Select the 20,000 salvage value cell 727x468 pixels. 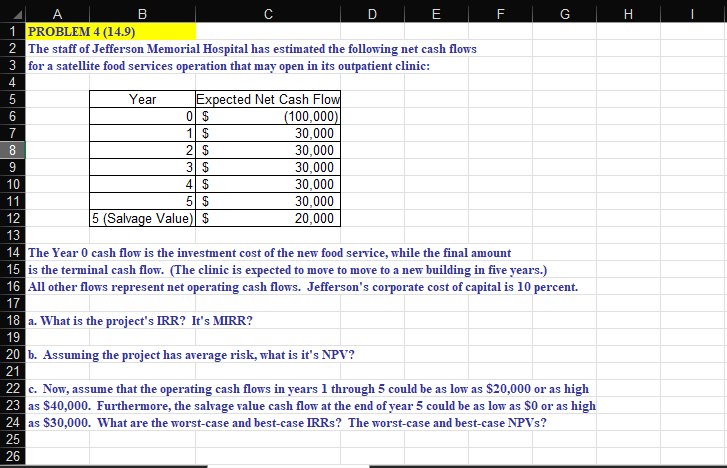(x=268, y=218)
